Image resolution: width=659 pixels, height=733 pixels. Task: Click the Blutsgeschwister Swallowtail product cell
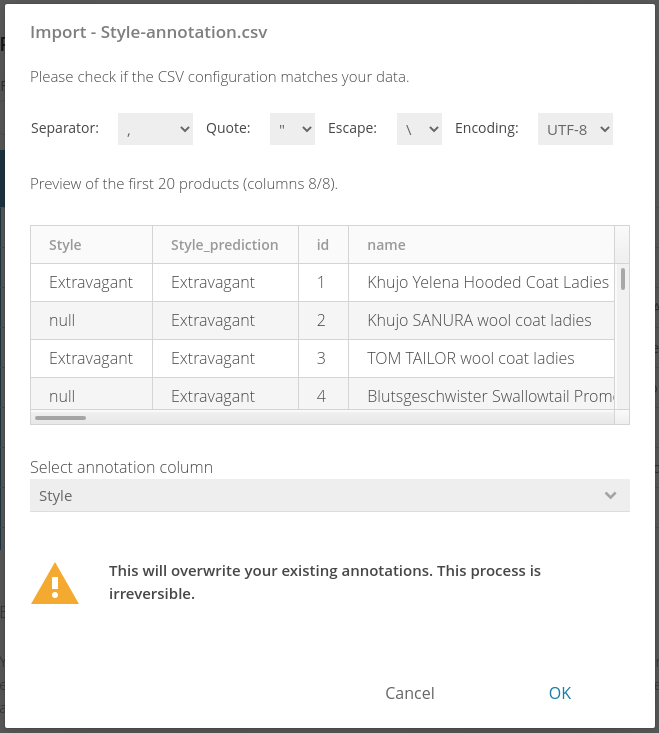pos(481,394)
